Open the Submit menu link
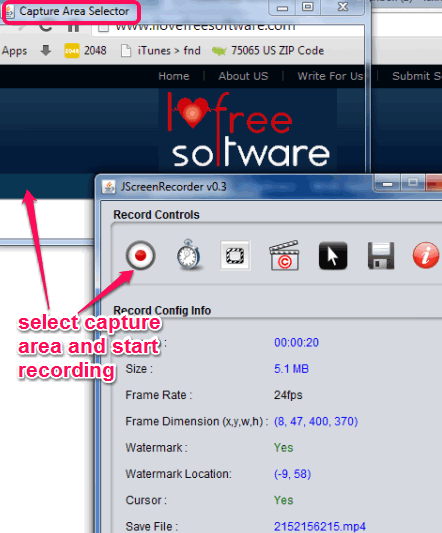The image size is (442, 533). [x=416, y=76]
